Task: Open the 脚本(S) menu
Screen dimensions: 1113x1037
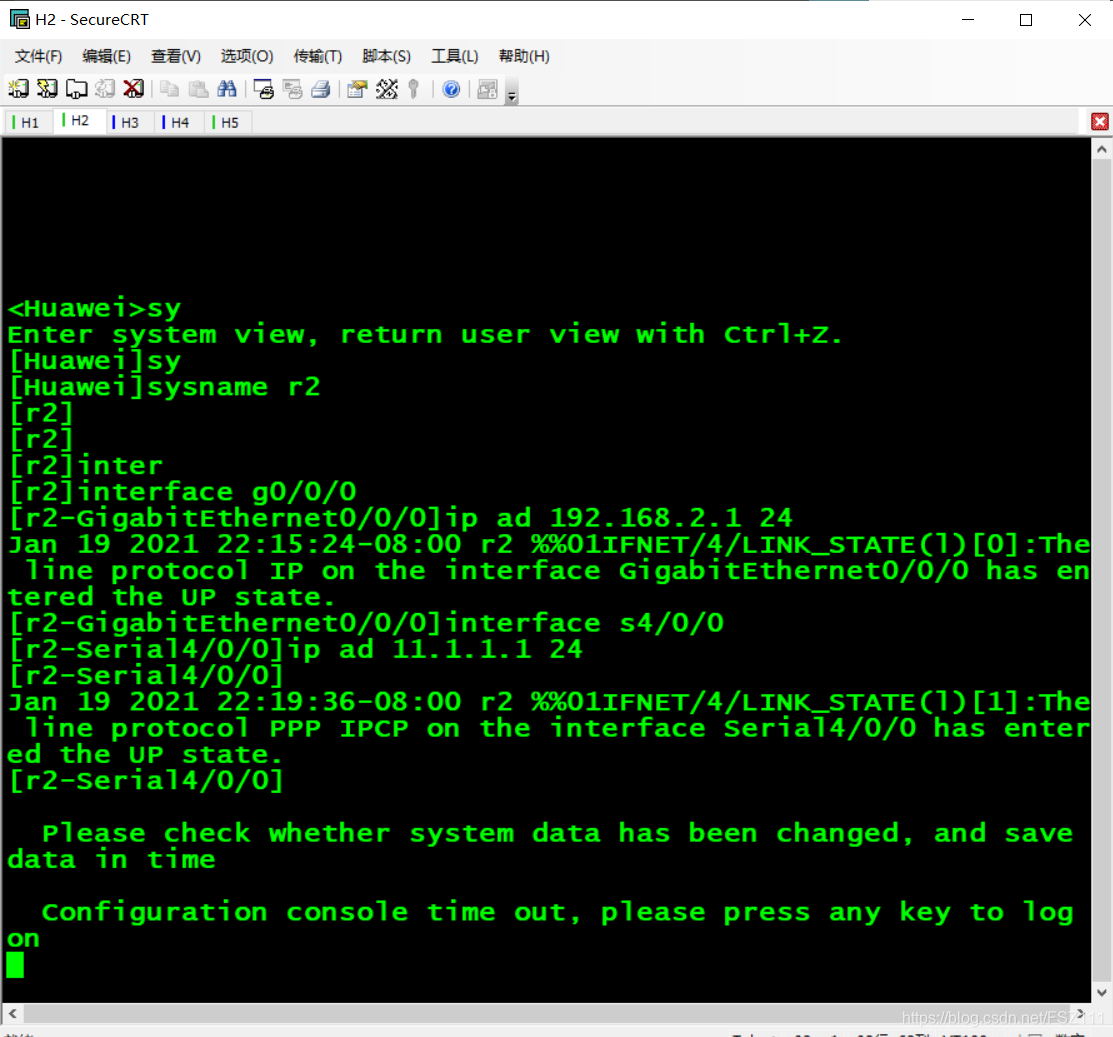Action: point(386,56)
